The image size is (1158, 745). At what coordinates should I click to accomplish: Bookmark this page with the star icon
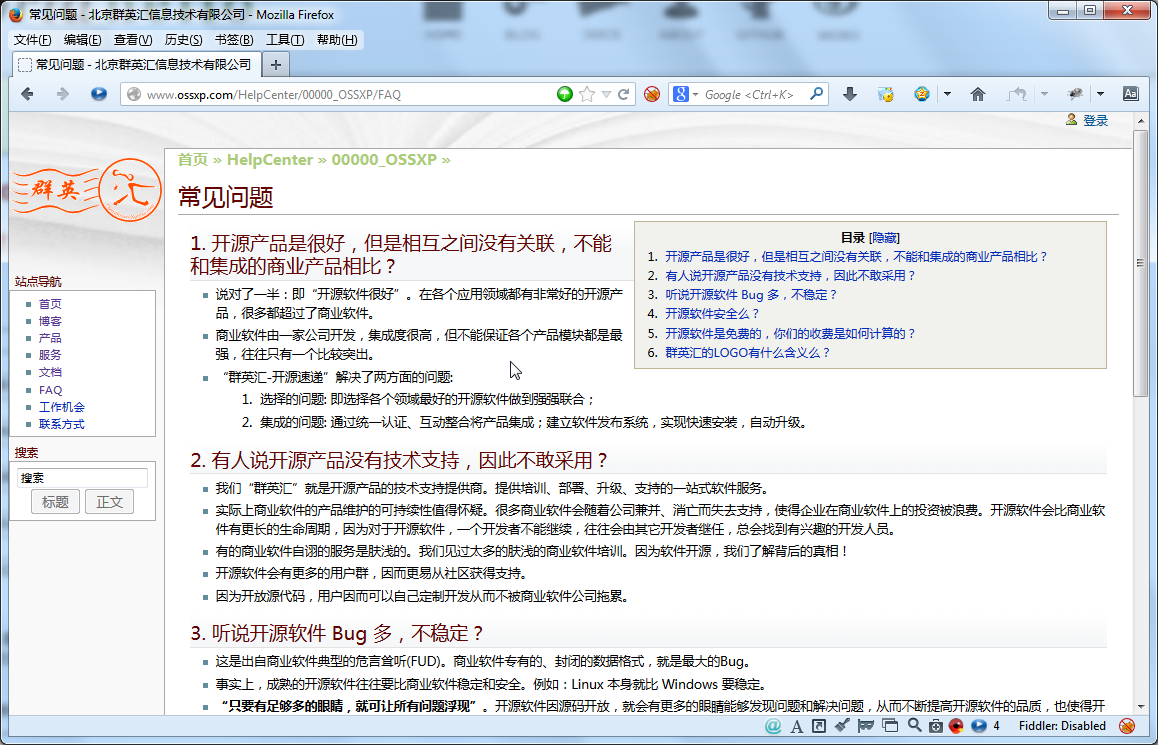point(586,94)
